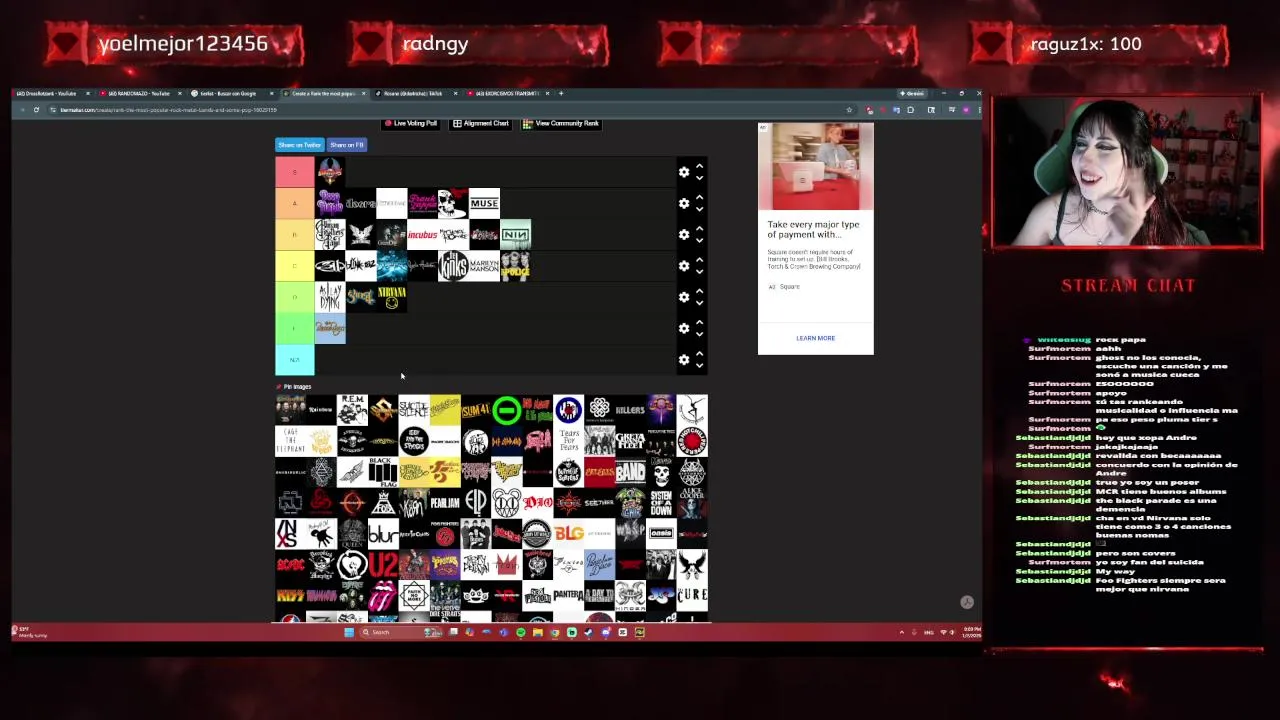The width and height of the screenshot is (1280, 720).
Task: Click the Share on Twitter button
Action: 299,145
